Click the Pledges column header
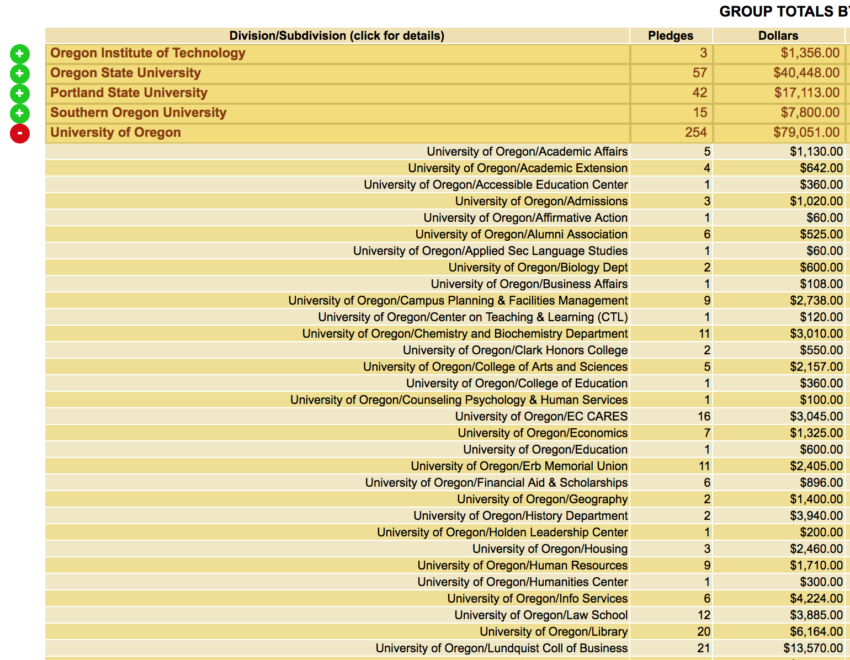Screen dimensions: 850x660 coord(671,36)
